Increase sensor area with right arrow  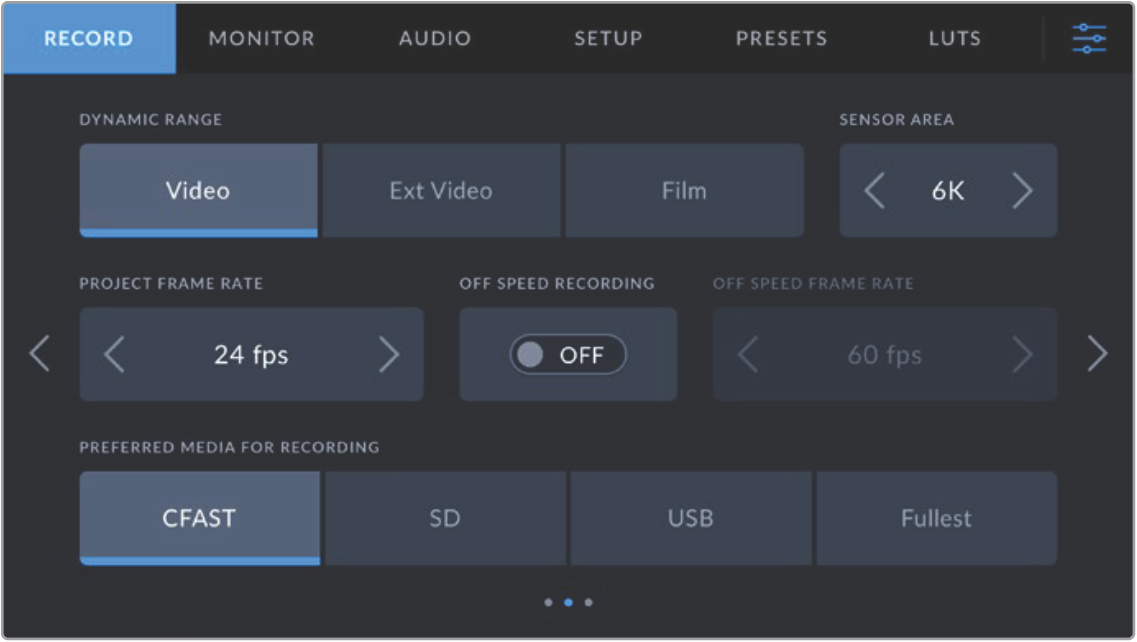(x=1021, y=191)
